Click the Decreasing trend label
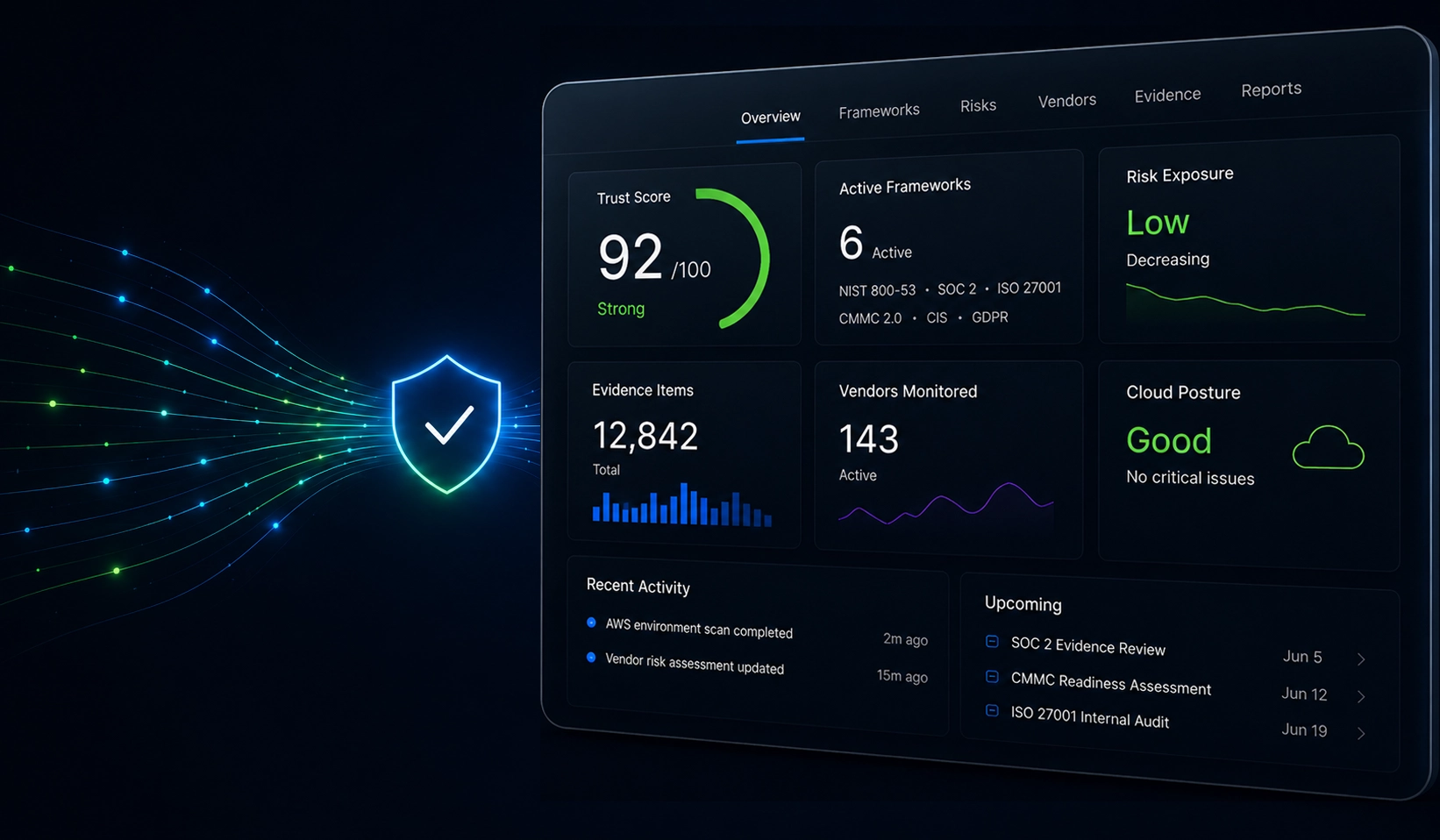 1167,260
